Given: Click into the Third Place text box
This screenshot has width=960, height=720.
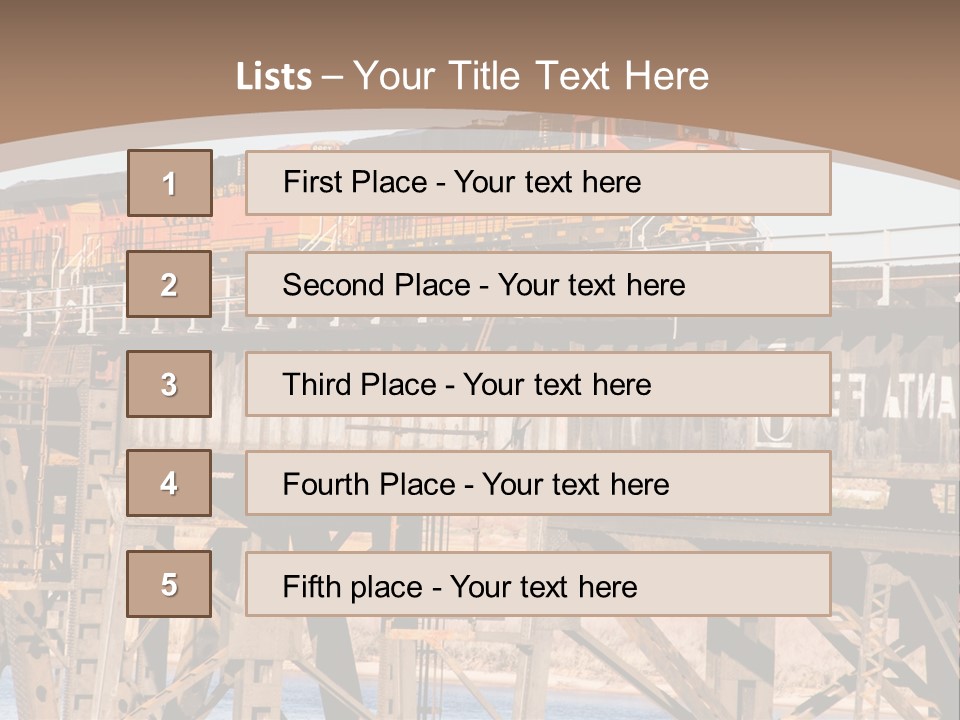Looking at the screenshot, I should pos(537,384).
